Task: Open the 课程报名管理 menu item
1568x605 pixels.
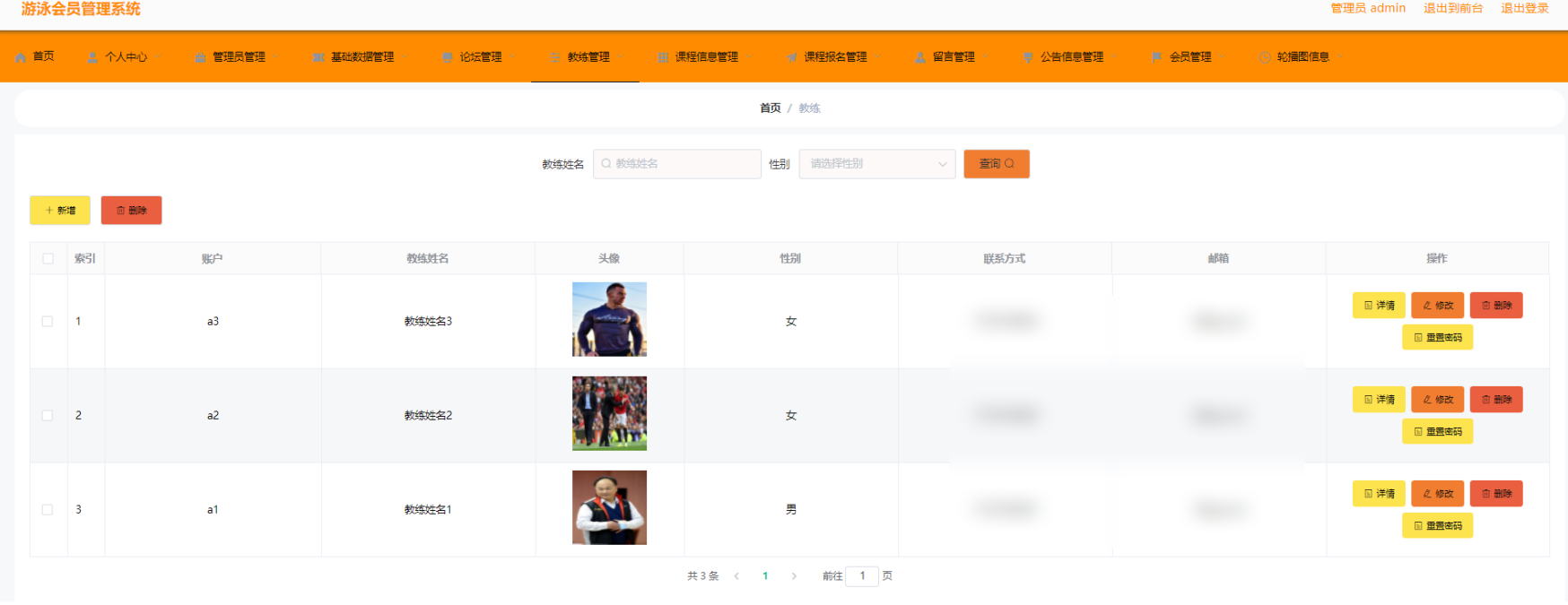Action: (834, 57)
